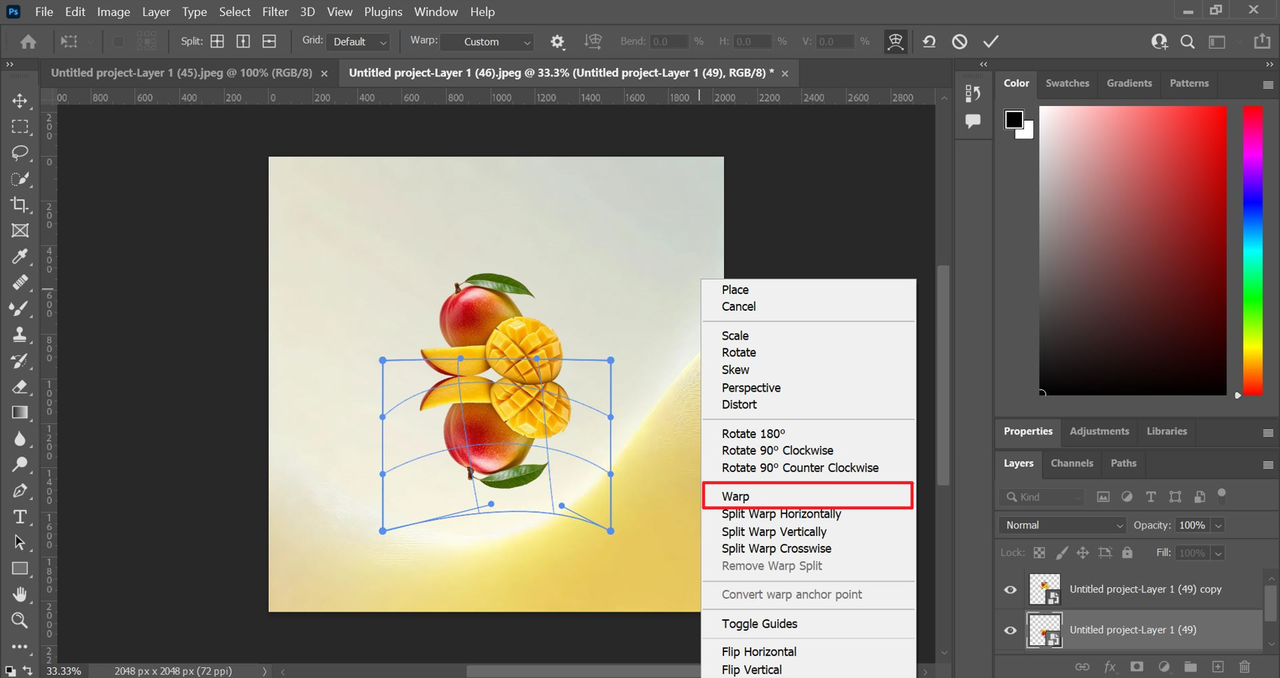
Task: Create a new layer with plus icon
Action: click(x=1217, y=666)
